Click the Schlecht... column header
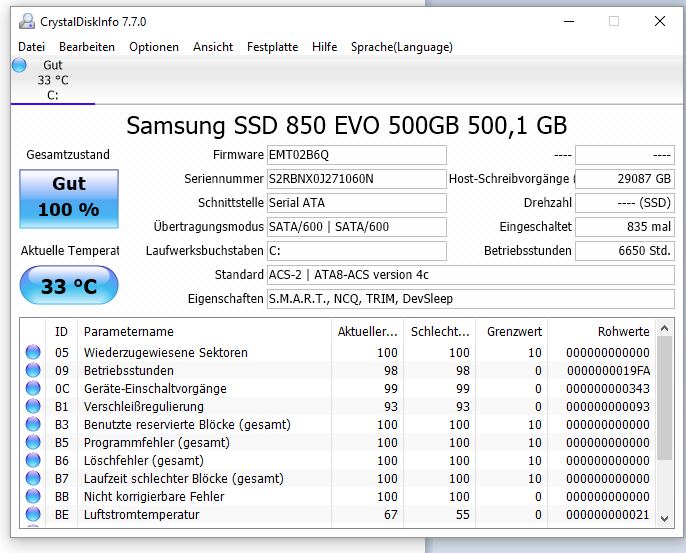Screen dimensions: 686x553 [440, 332]
